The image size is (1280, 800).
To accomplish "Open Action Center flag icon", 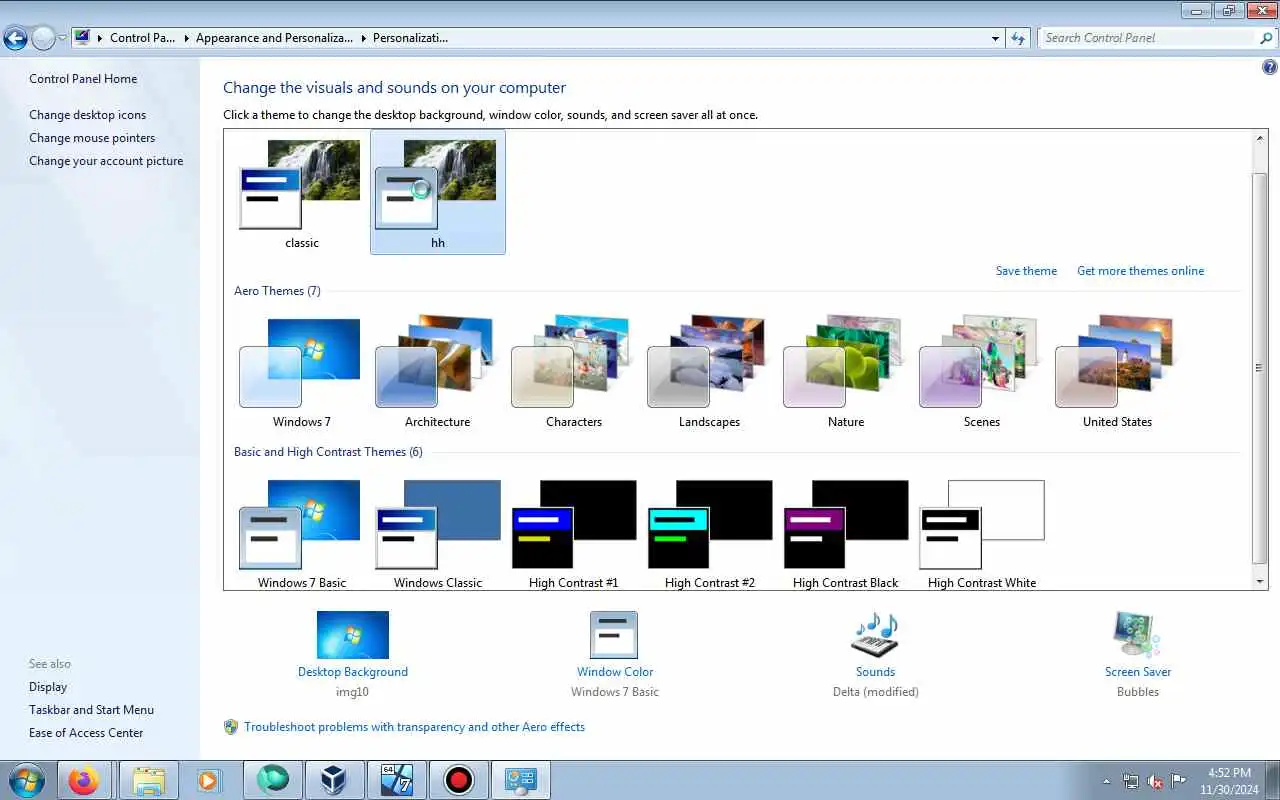I will [x=1179, y=781].
